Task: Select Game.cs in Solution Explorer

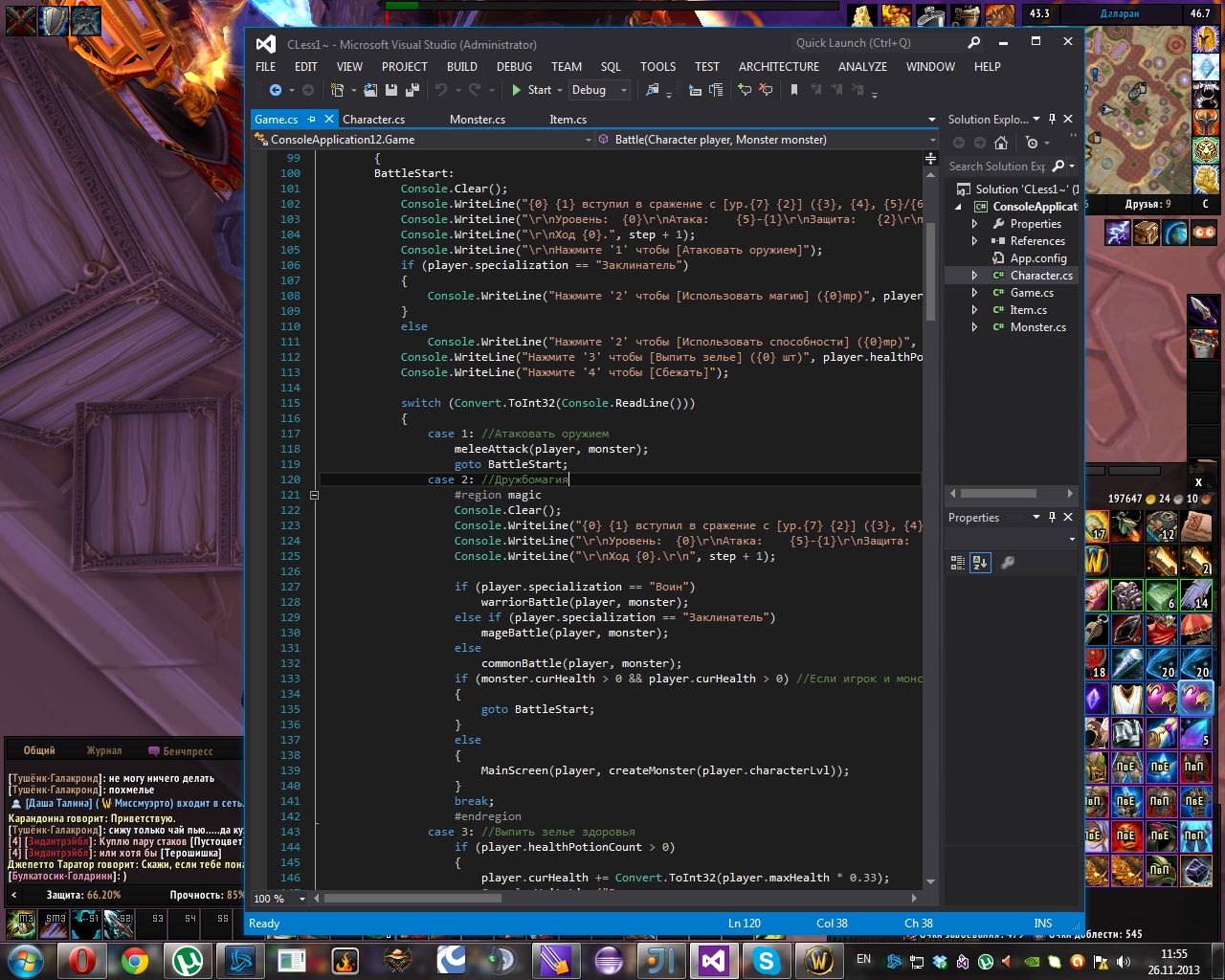Action: 1032,293
